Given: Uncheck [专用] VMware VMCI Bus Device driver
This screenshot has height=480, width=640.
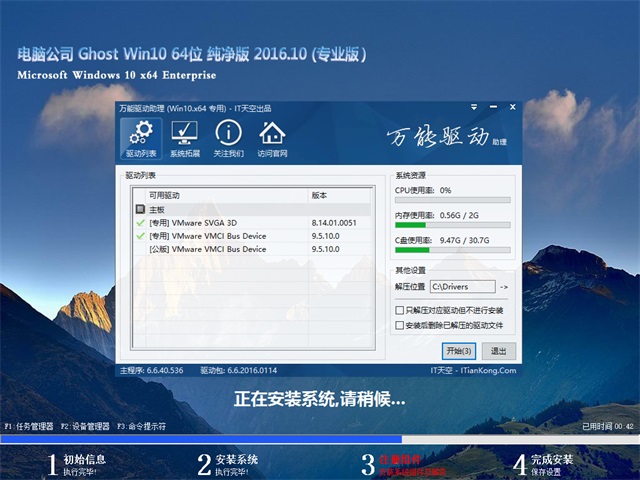Looking at the screenshot, I should click(140, 236).
